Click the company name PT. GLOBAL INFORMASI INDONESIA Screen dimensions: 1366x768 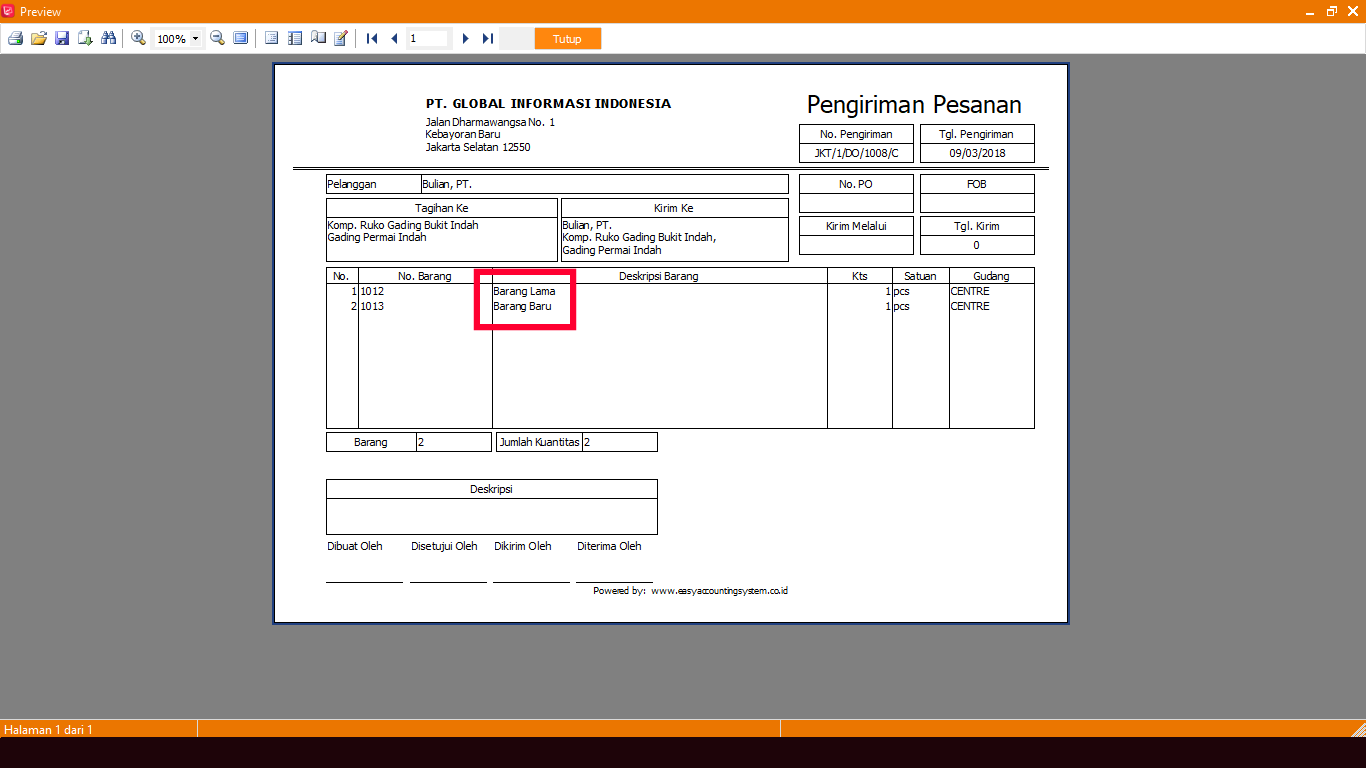click(548, 103)
